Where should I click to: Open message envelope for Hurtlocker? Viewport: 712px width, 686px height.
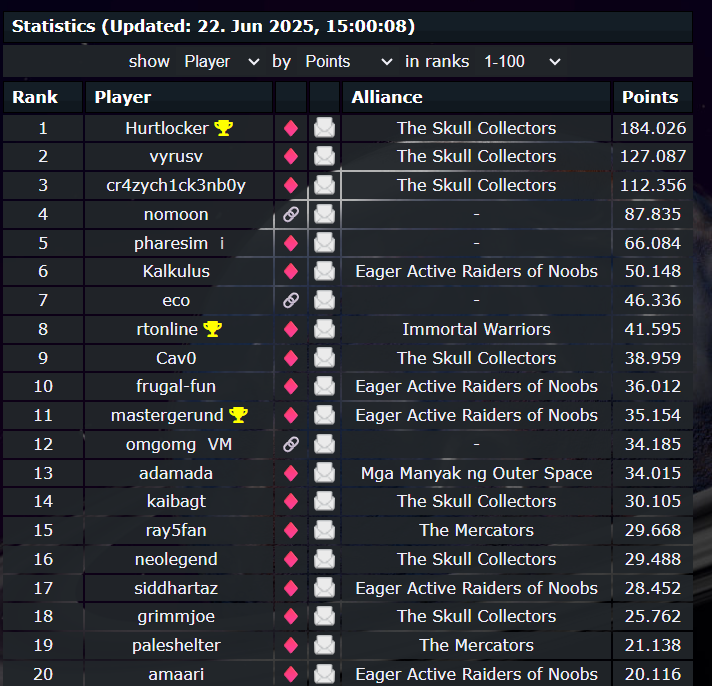pos(324,128)
